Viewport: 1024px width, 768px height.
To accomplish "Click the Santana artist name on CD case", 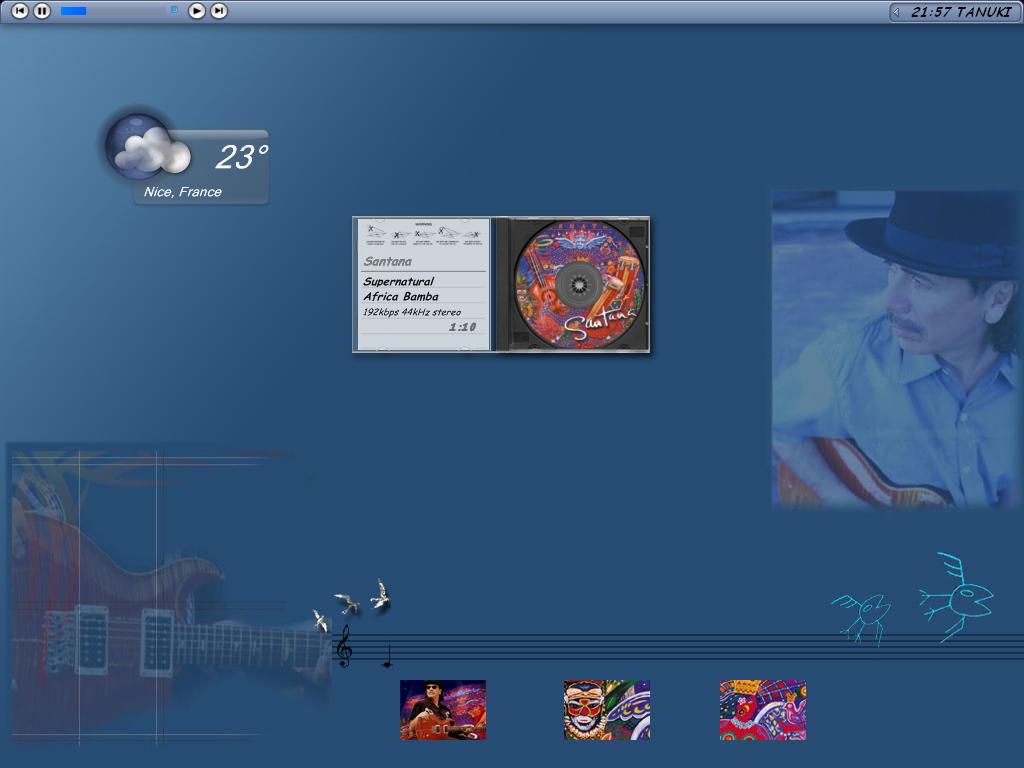I will [387, 261].
